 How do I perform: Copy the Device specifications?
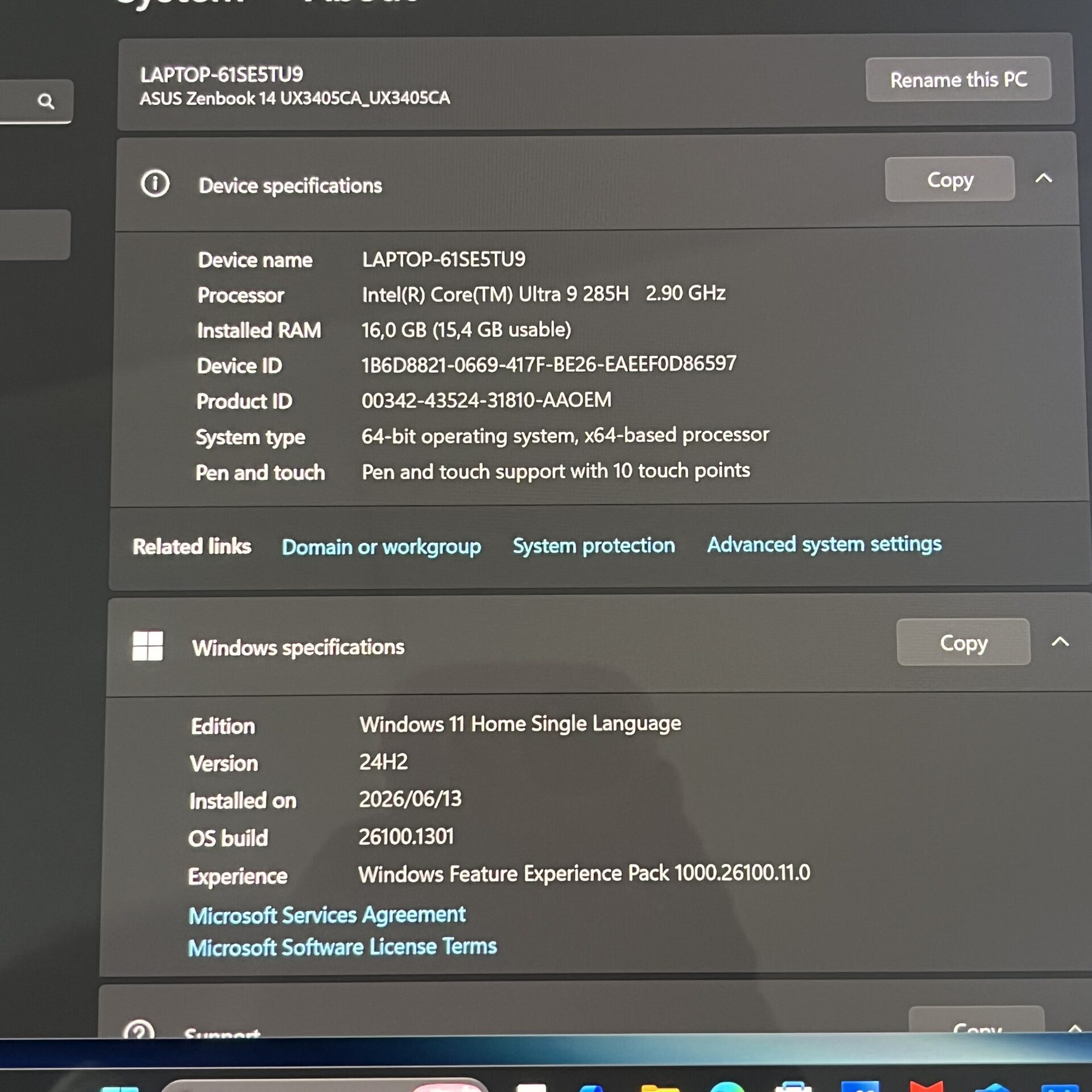950,179
